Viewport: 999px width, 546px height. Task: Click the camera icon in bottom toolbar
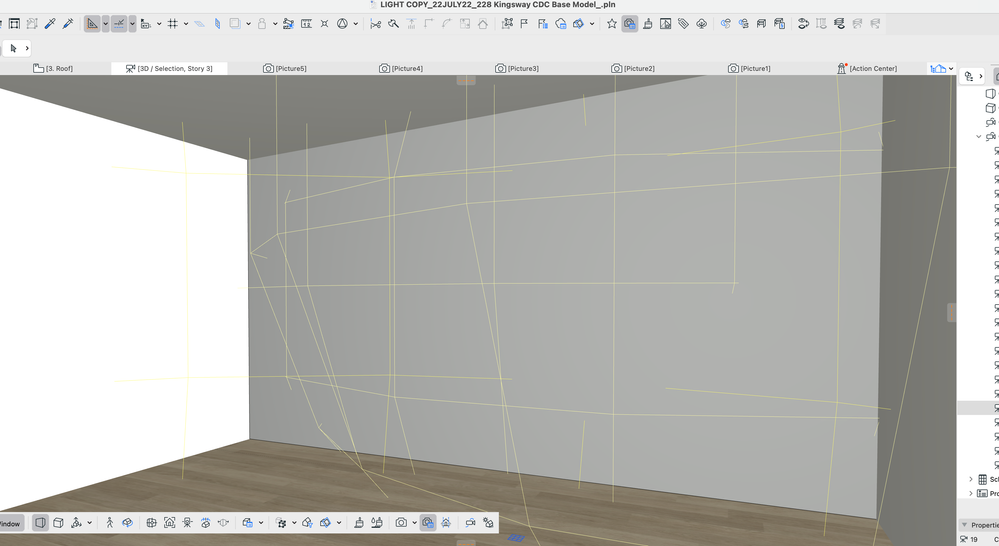tap(401, 523)
